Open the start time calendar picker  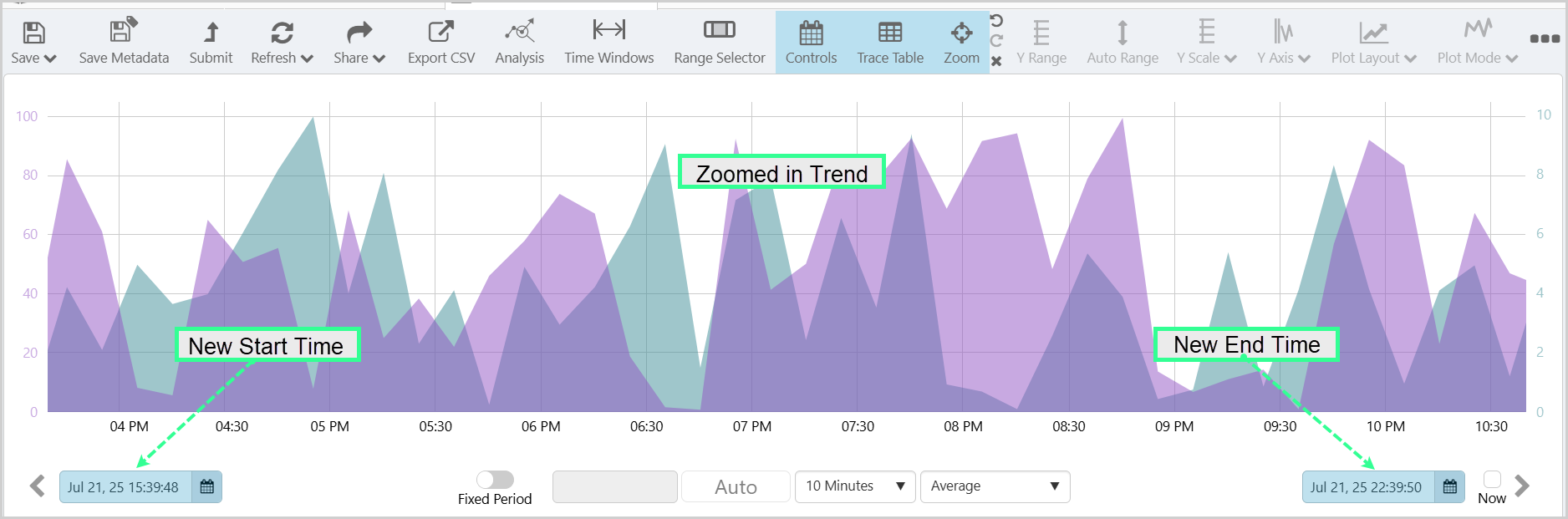click(207, 486)
